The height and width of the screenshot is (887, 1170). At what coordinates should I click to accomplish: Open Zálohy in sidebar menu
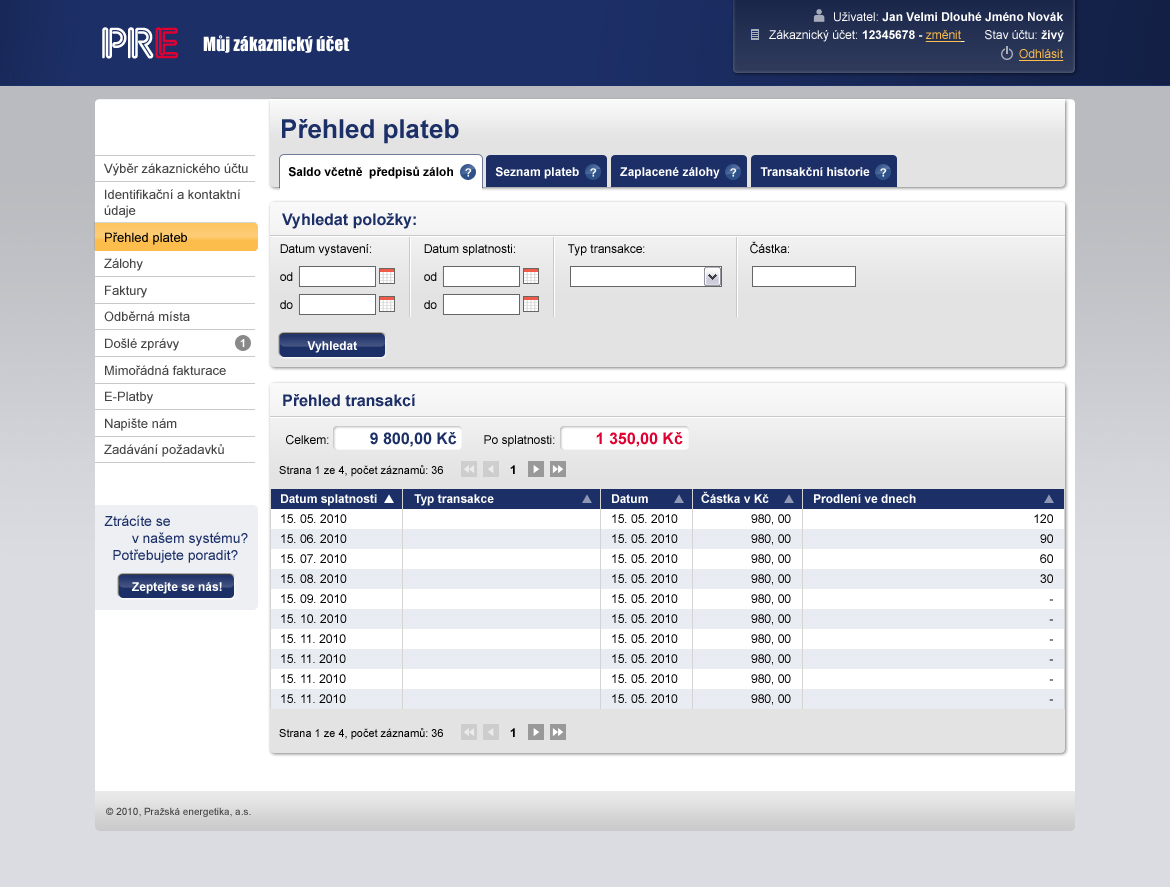[175, 264]
